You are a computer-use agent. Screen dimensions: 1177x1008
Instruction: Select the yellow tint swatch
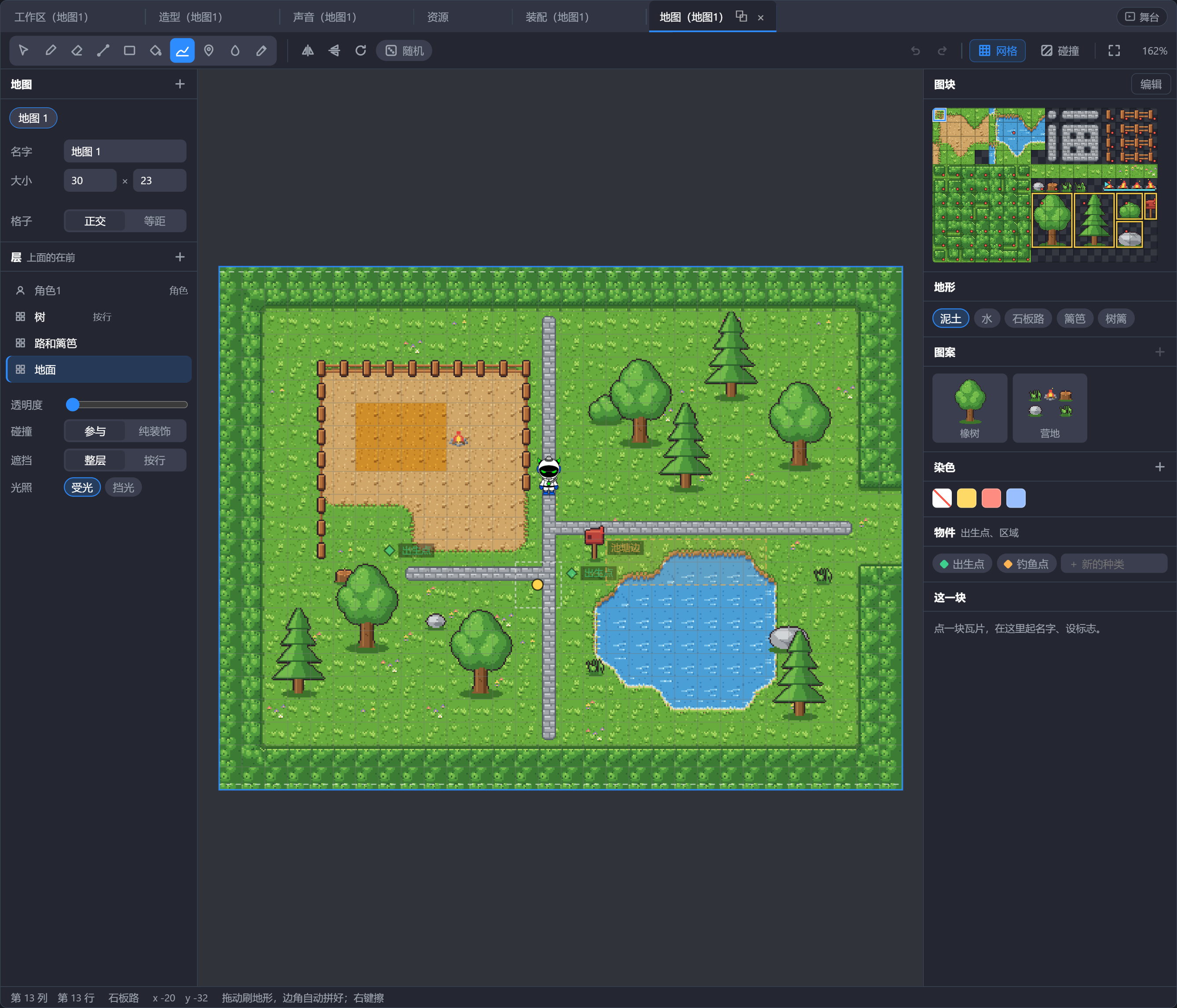[966, 498]
